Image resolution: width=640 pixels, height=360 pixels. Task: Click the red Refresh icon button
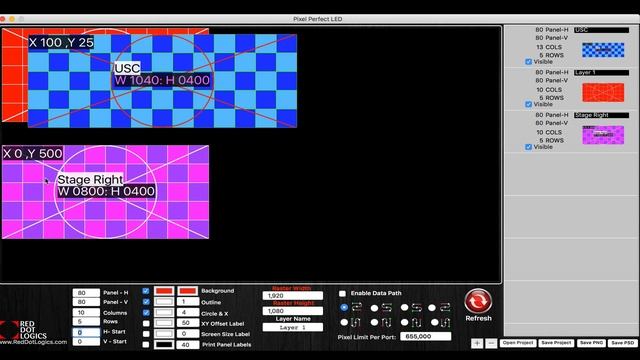coord(478,301)
